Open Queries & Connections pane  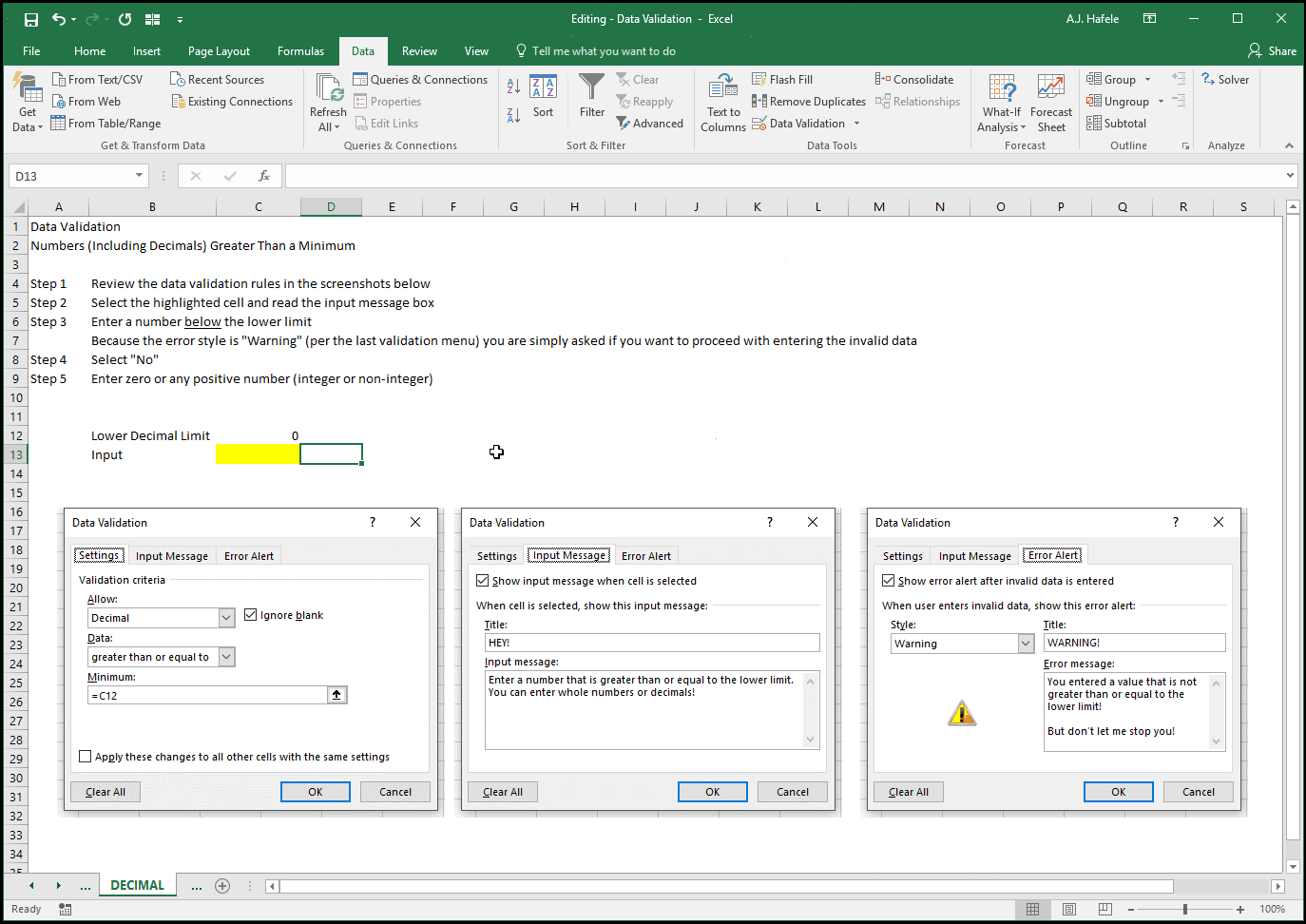[x=420, y=80]
